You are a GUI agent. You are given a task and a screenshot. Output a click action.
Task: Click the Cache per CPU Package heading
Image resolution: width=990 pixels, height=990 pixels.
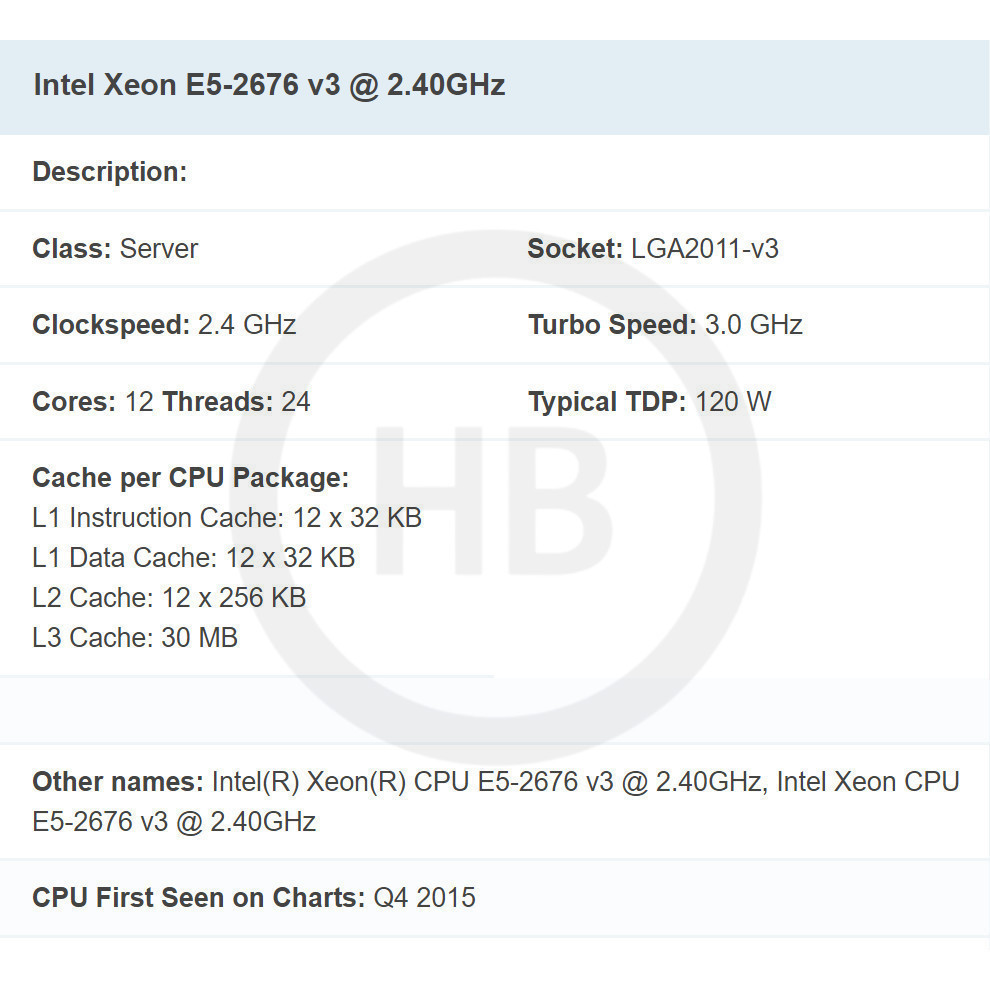pyautogui.click(x=190, y=478)
